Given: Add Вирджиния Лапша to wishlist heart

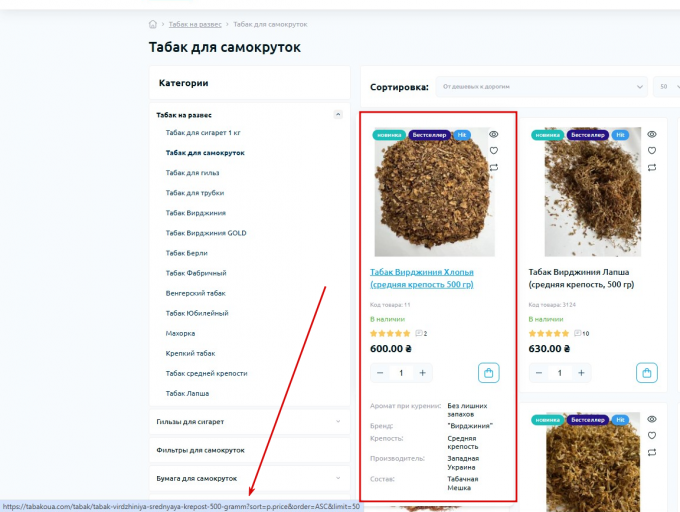Looking at the screenshot, I should point(652,150).
